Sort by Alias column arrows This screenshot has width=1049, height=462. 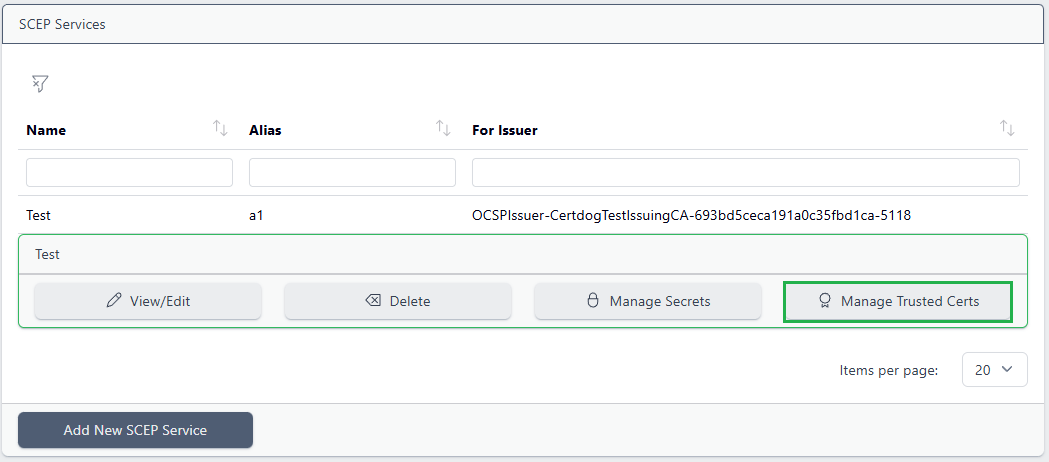click(443, 129)
